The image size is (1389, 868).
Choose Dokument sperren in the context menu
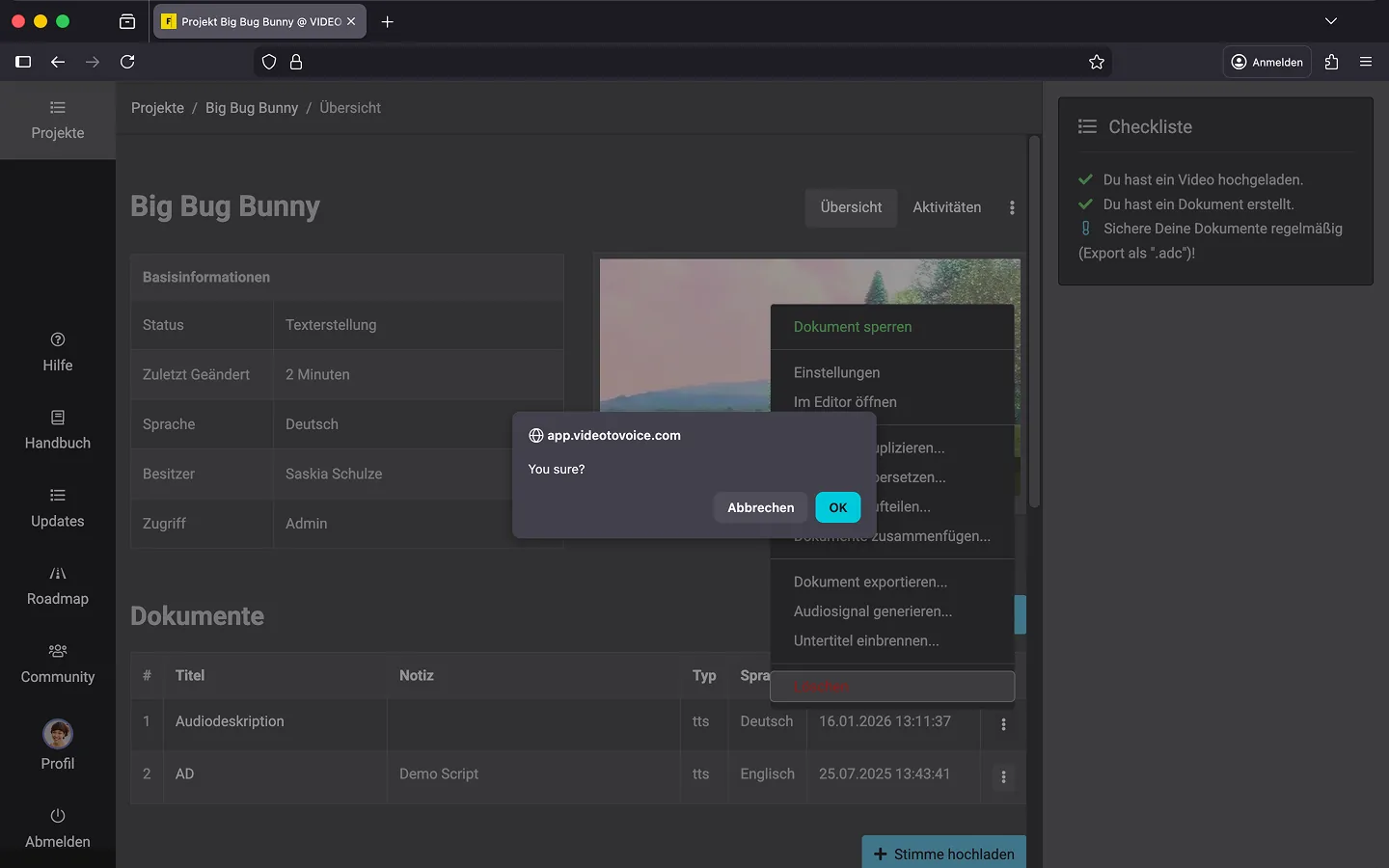click(853, 327)
